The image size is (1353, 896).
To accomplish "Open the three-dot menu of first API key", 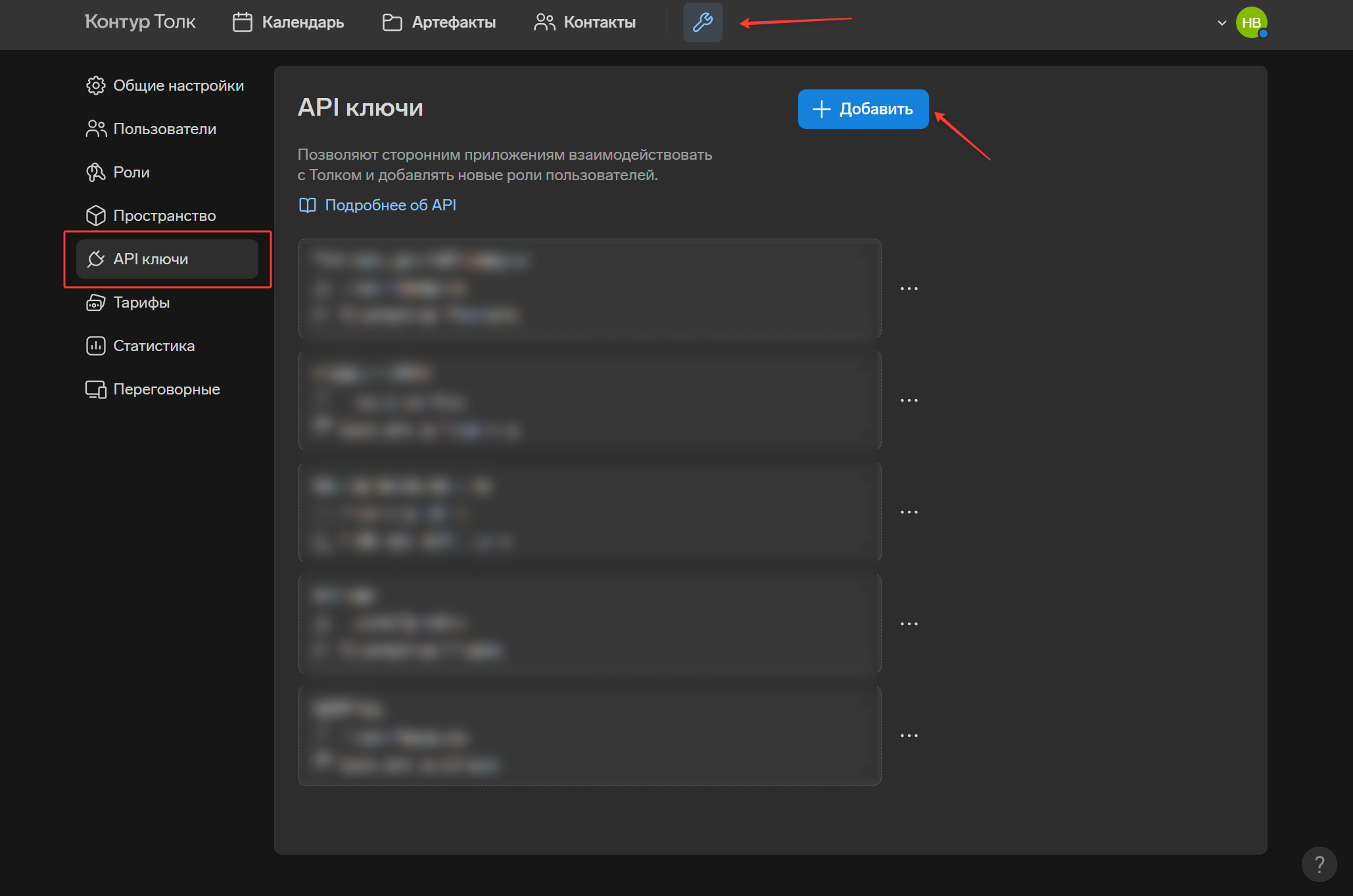I will 909,289.
